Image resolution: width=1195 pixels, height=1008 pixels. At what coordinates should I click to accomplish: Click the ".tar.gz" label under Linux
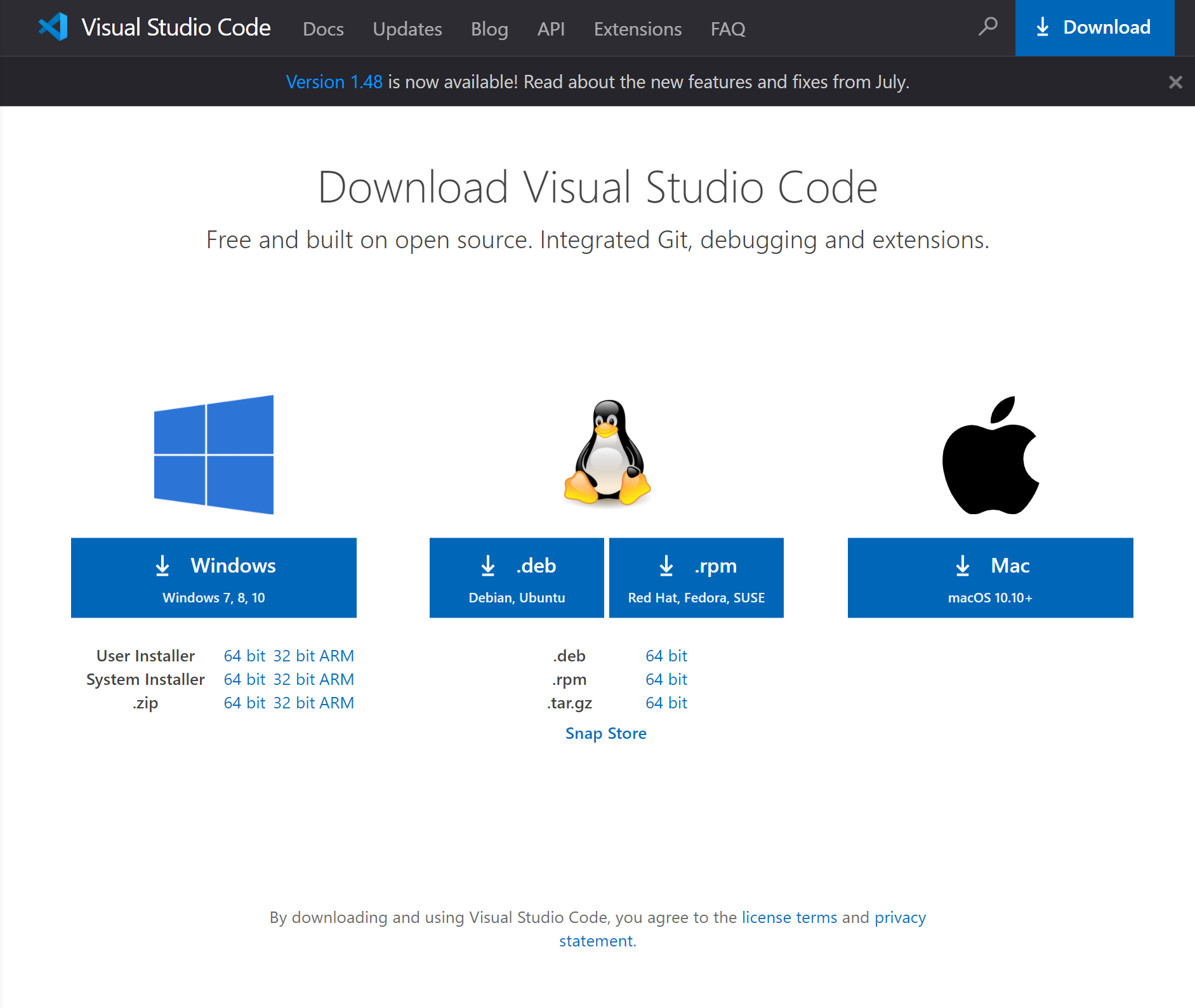point(570,703)
